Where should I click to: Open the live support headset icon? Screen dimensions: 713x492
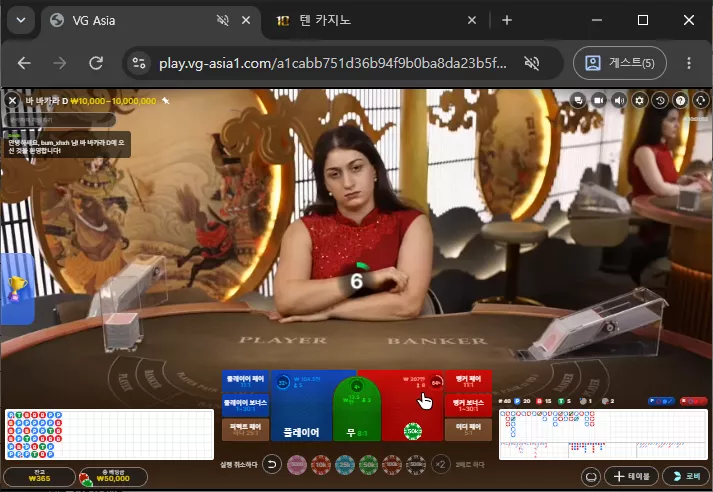click(x=700, y=100)
